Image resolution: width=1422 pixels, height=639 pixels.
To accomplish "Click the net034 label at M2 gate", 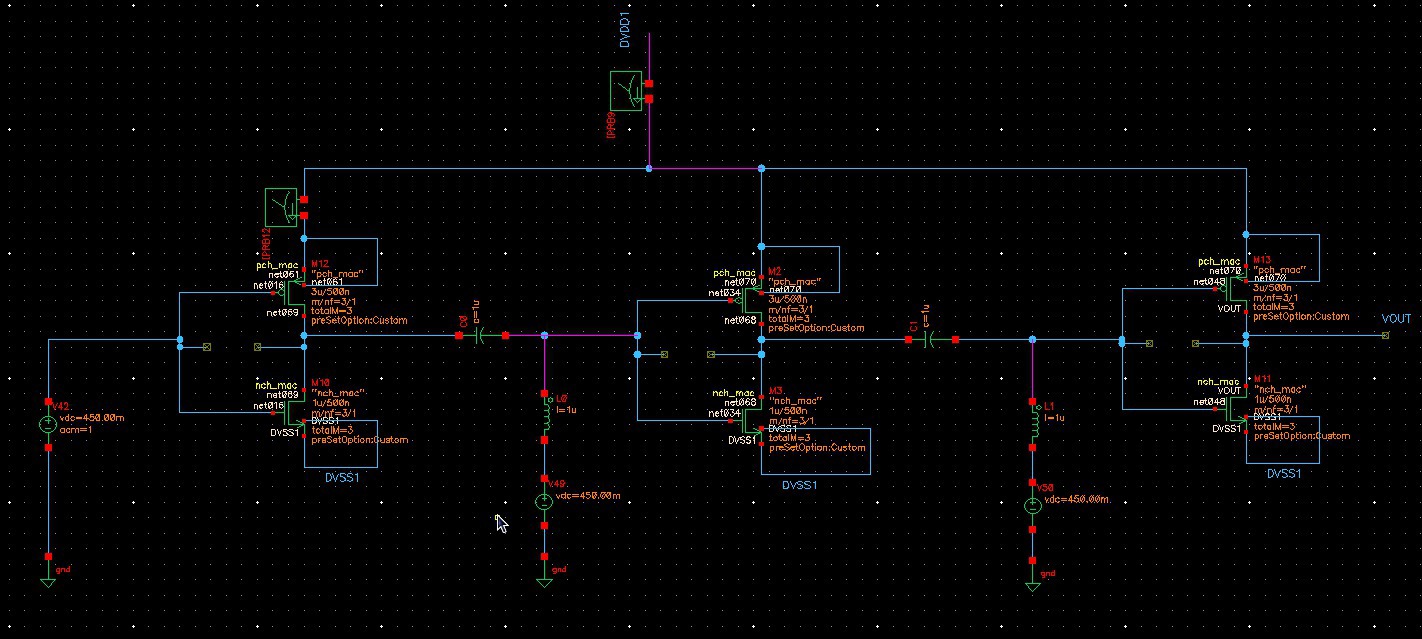I will [725, 293].
